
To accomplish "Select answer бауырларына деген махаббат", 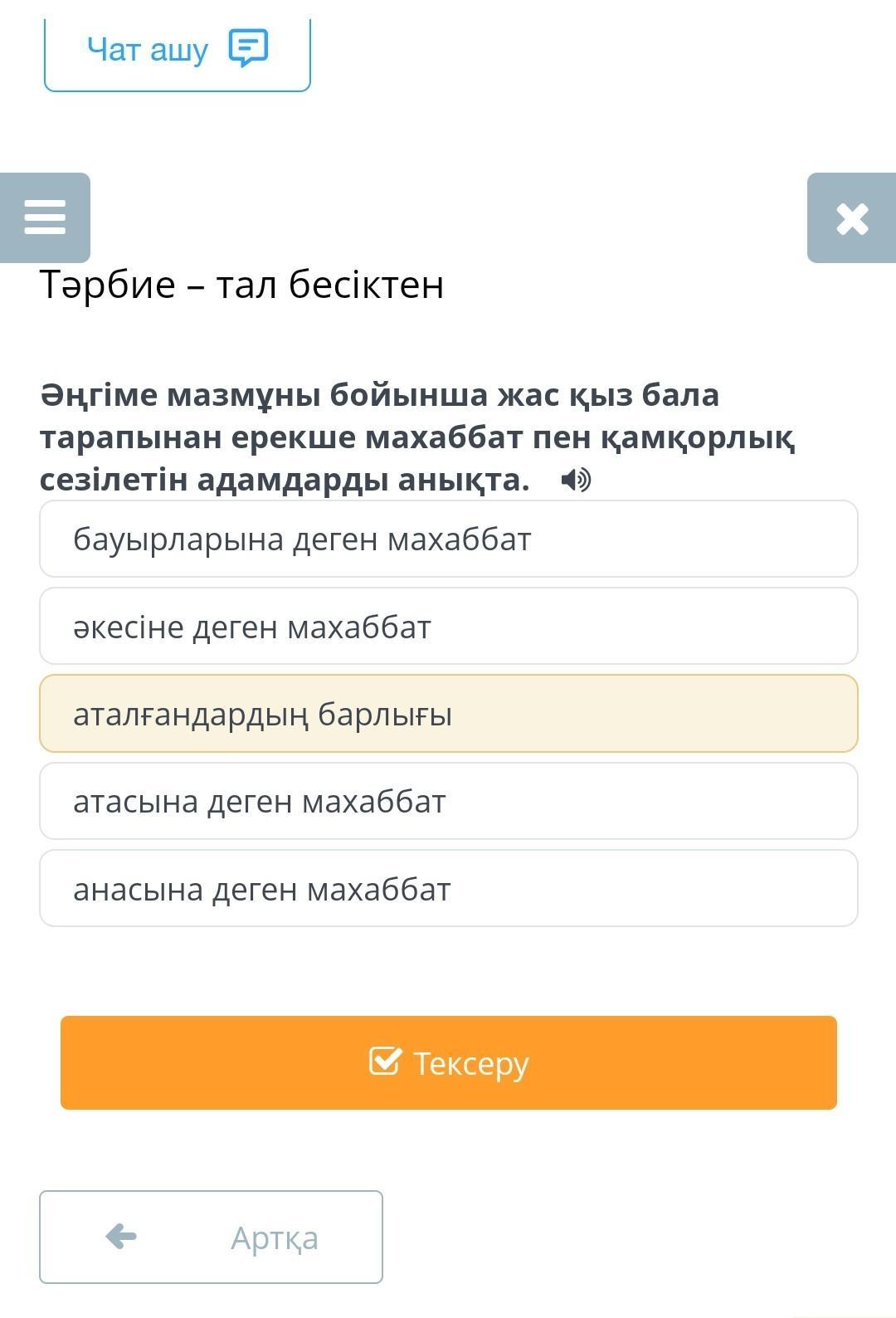I will (x=449, y=539).
